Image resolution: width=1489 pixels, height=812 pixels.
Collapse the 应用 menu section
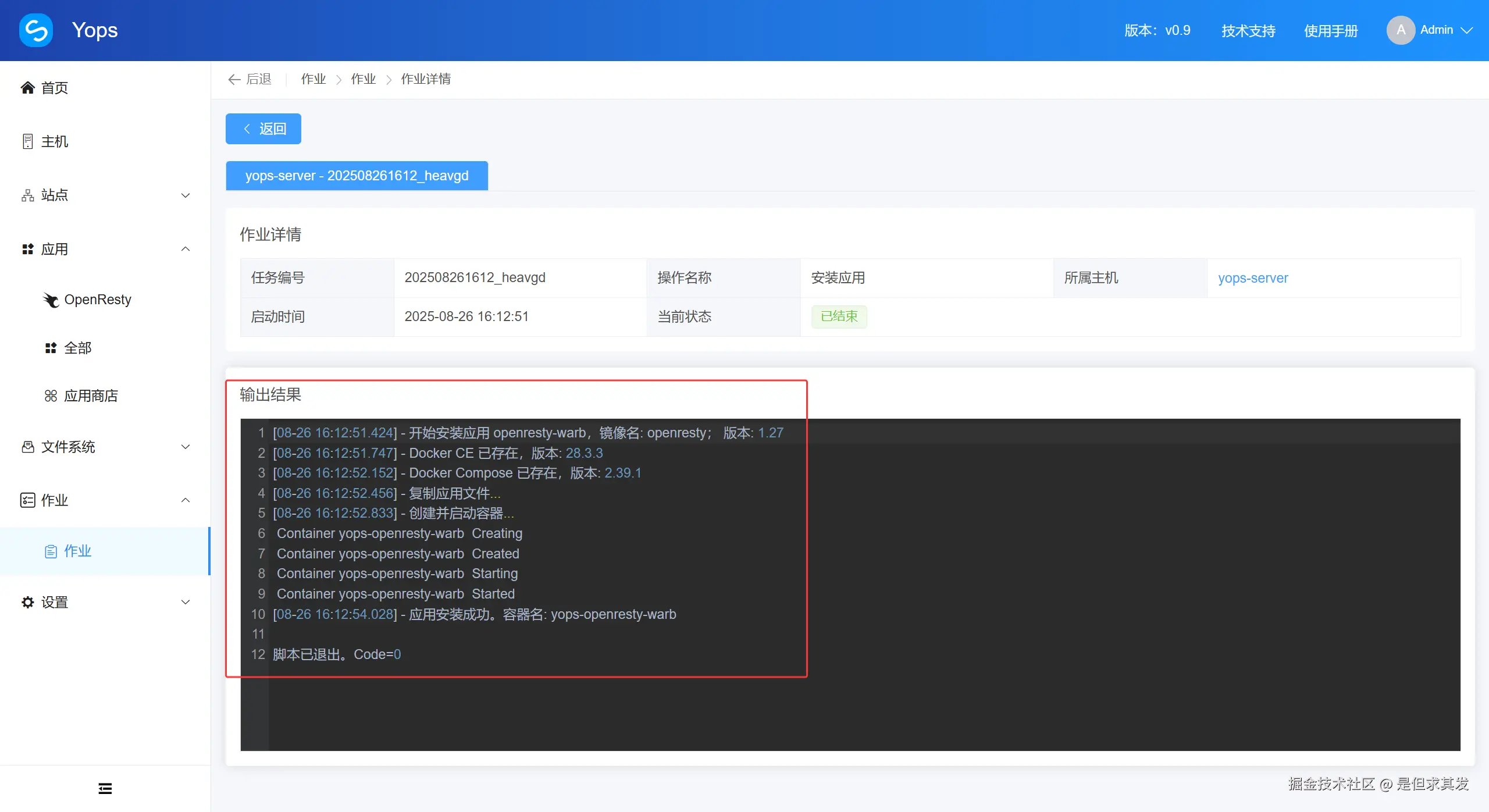[186, 249]
